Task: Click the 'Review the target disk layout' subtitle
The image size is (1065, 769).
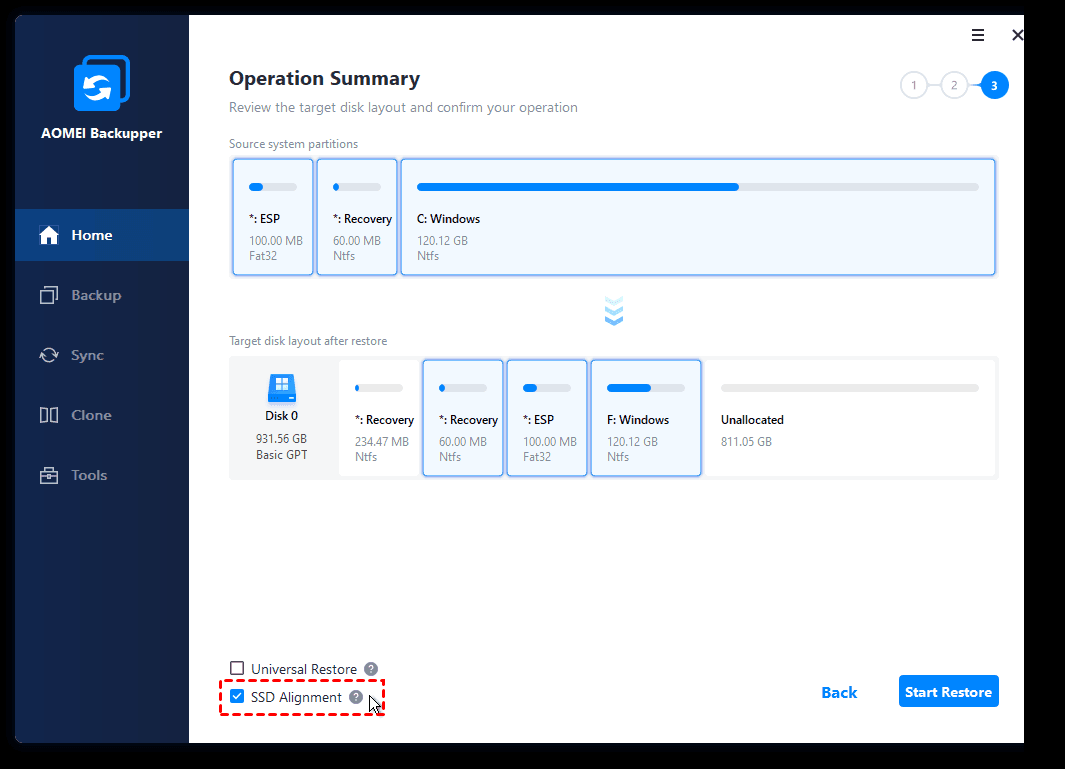Action: [x=403, y=107]
